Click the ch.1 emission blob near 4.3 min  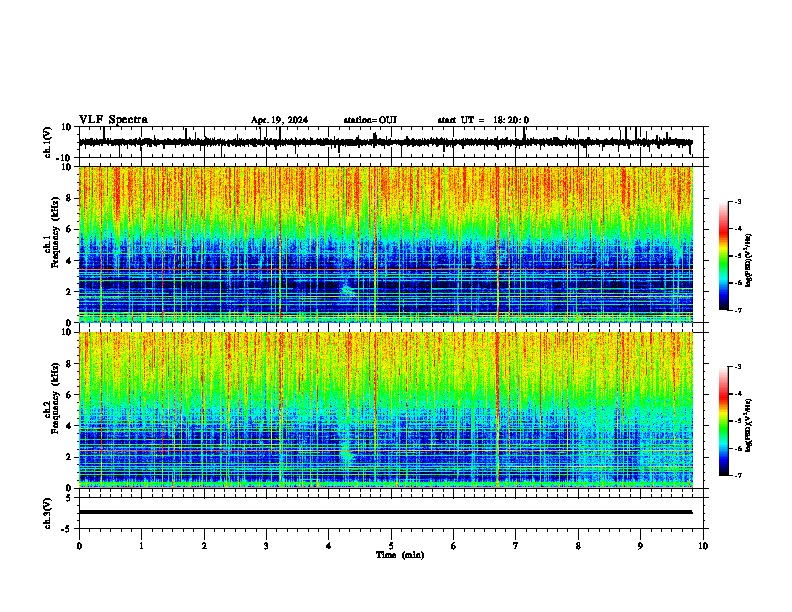347,291
